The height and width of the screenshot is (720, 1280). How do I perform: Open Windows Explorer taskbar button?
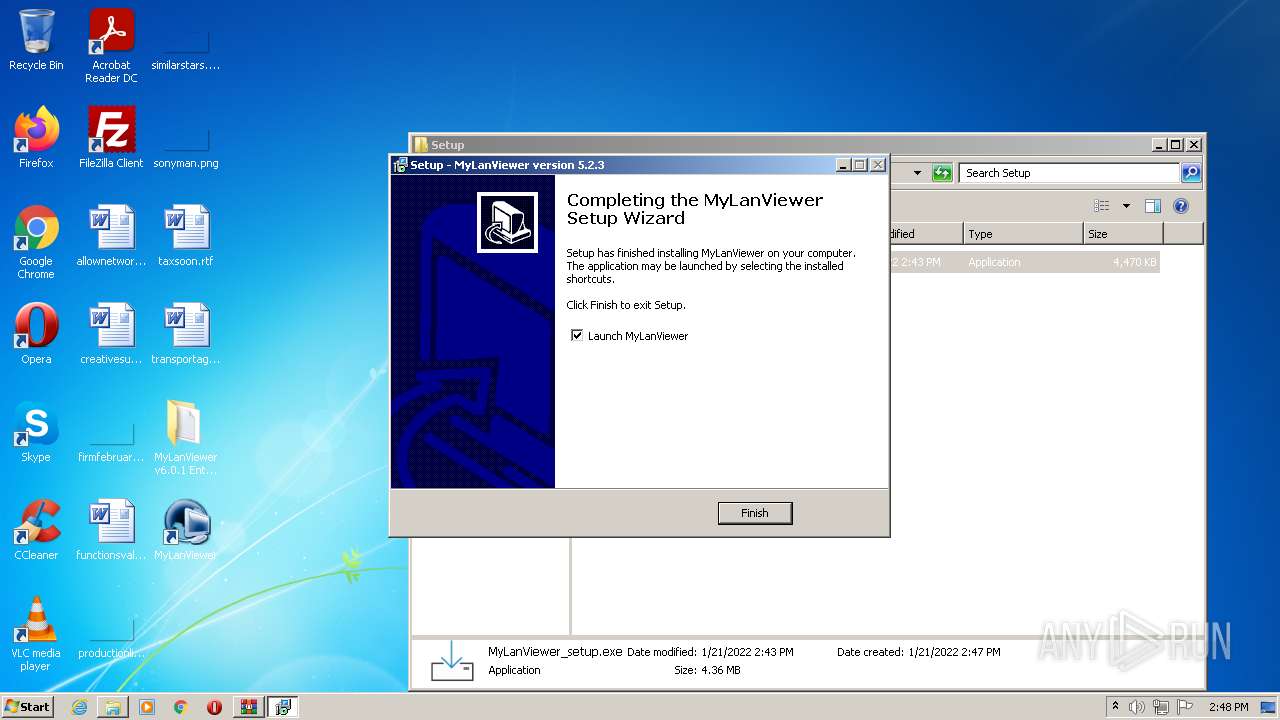pos(113,707)
